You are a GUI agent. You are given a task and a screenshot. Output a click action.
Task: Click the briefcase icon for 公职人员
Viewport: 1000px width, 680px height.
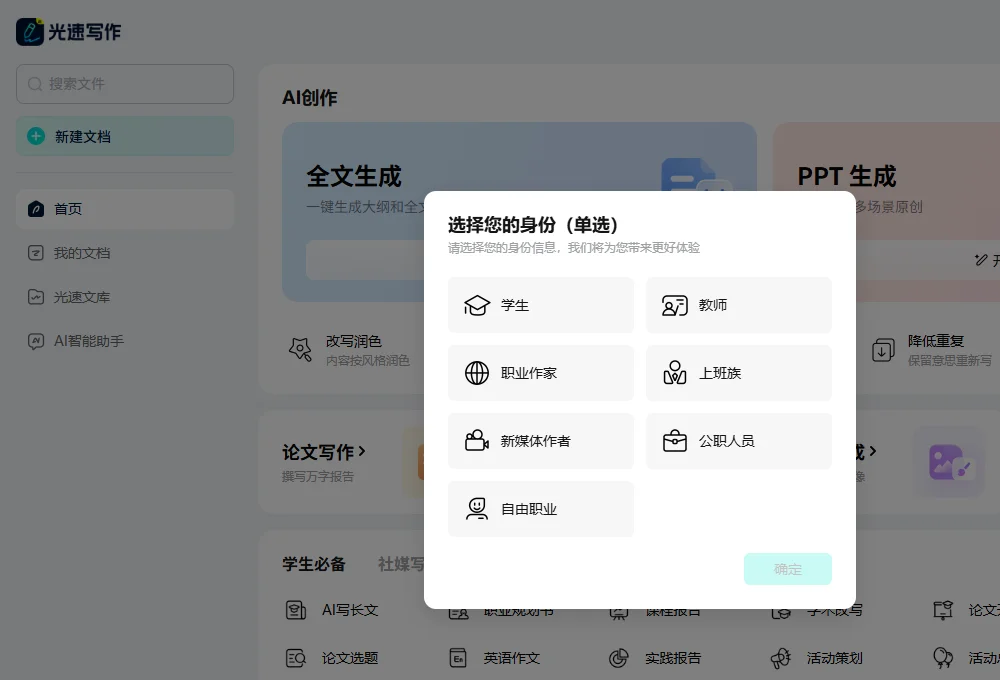675,441
